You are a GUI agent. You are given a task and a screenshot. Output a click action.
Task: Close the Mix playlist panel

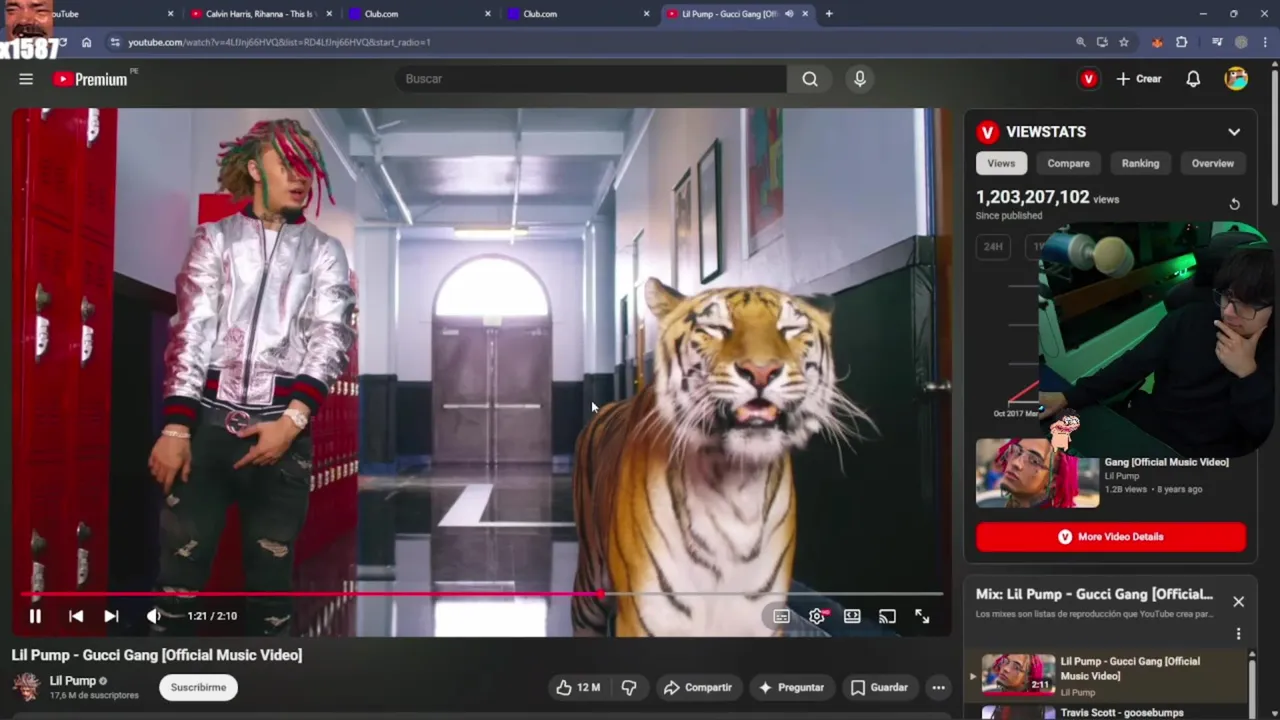click(1238, 601)
